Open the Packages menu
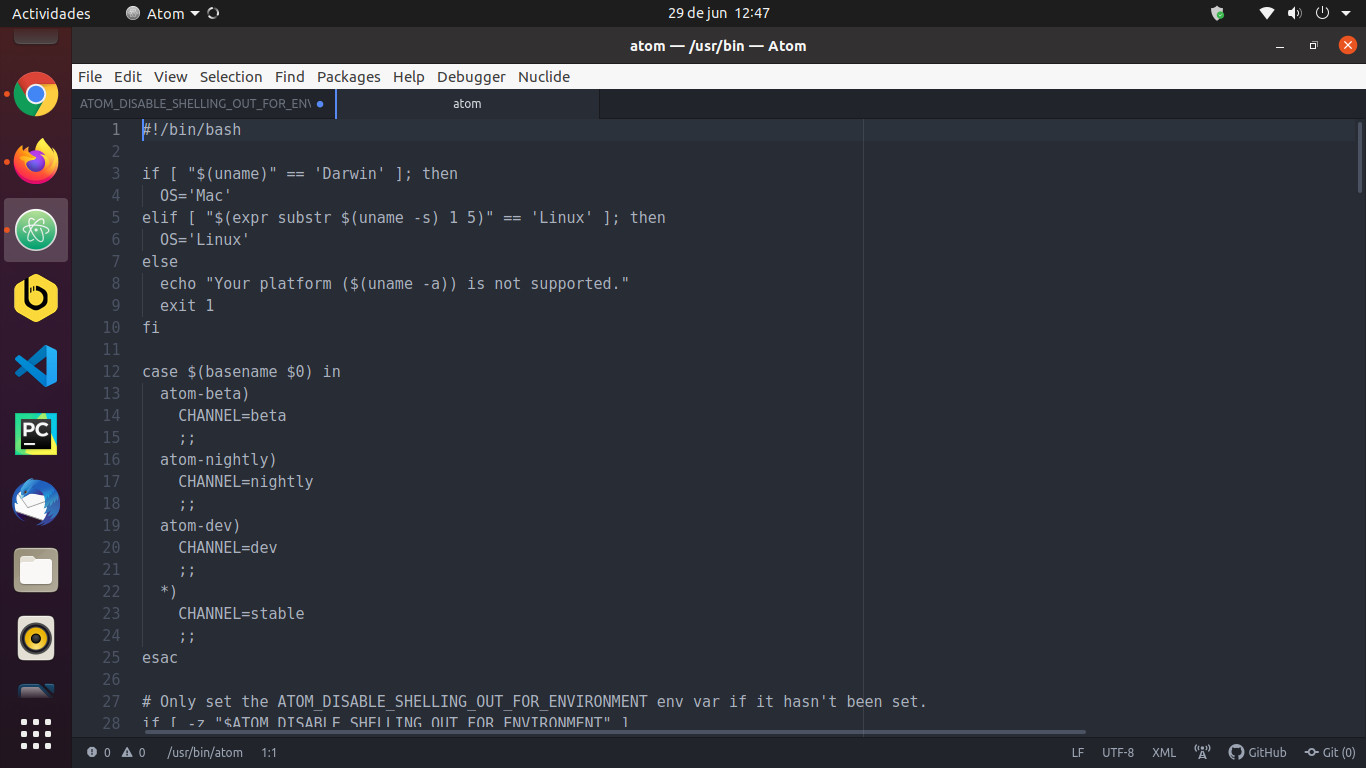 click(349, 77)
